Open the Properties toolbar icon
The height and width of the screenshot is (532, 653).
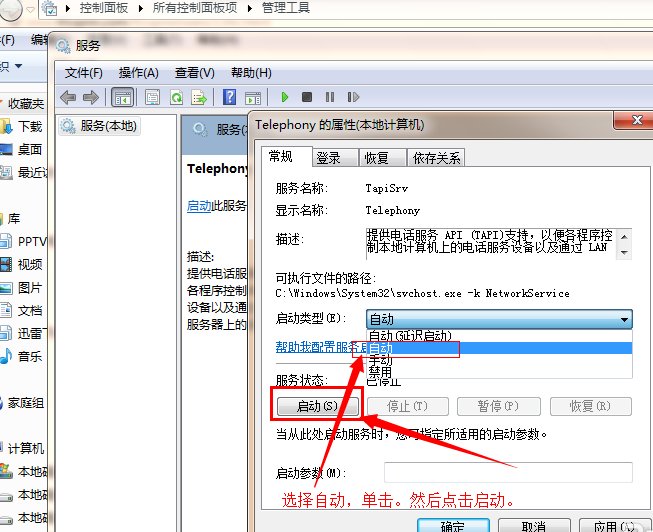coord(152,97)
